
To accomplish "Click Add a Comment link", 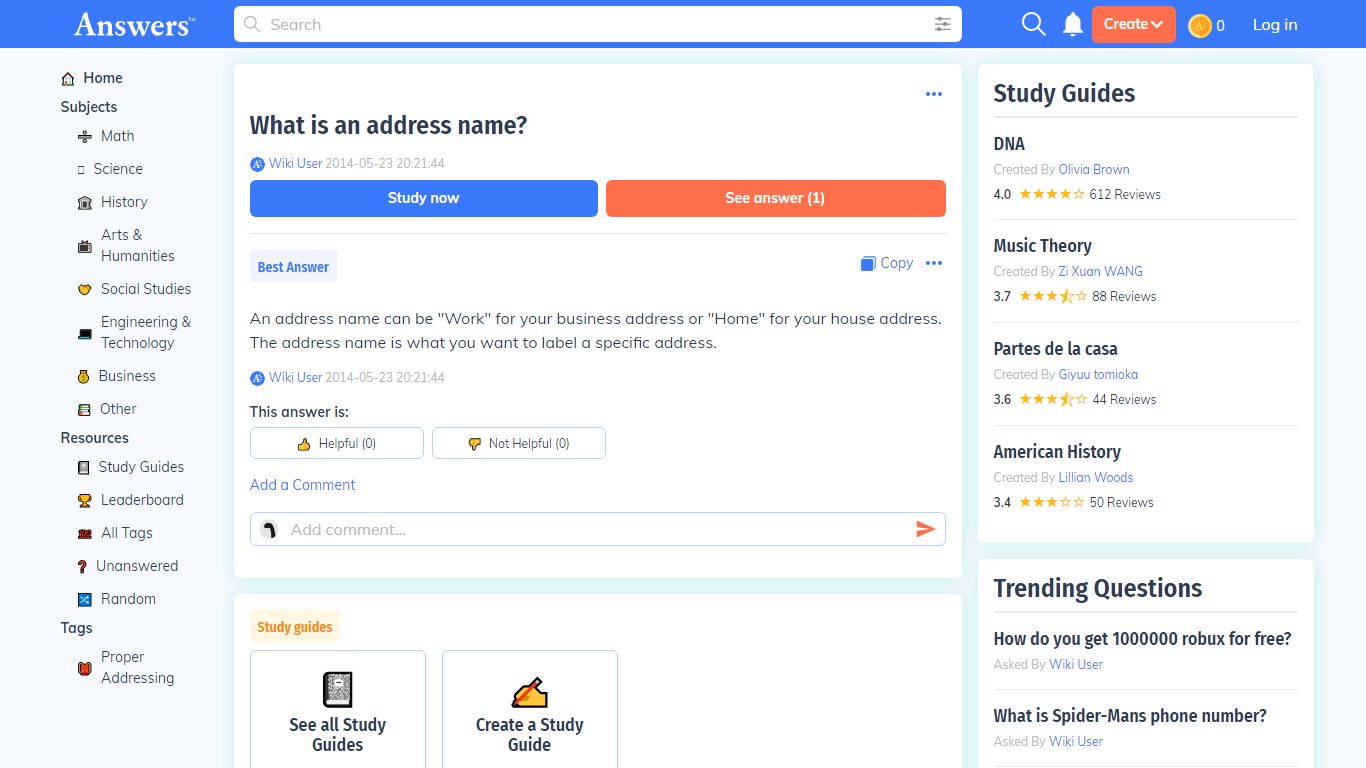I will [x=303, y=485].
